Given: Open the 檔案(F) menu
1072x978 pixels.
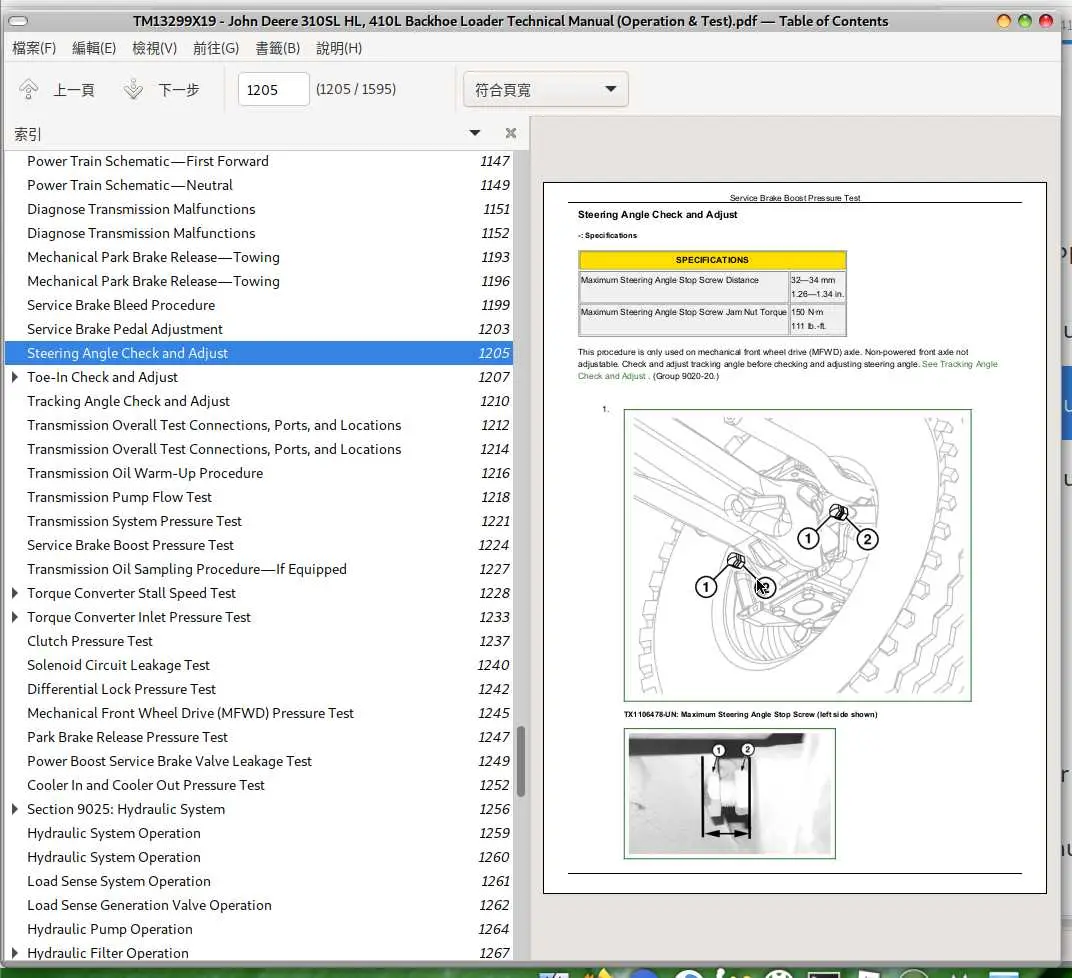Looking at the screenshot, I should click(34, 48).
